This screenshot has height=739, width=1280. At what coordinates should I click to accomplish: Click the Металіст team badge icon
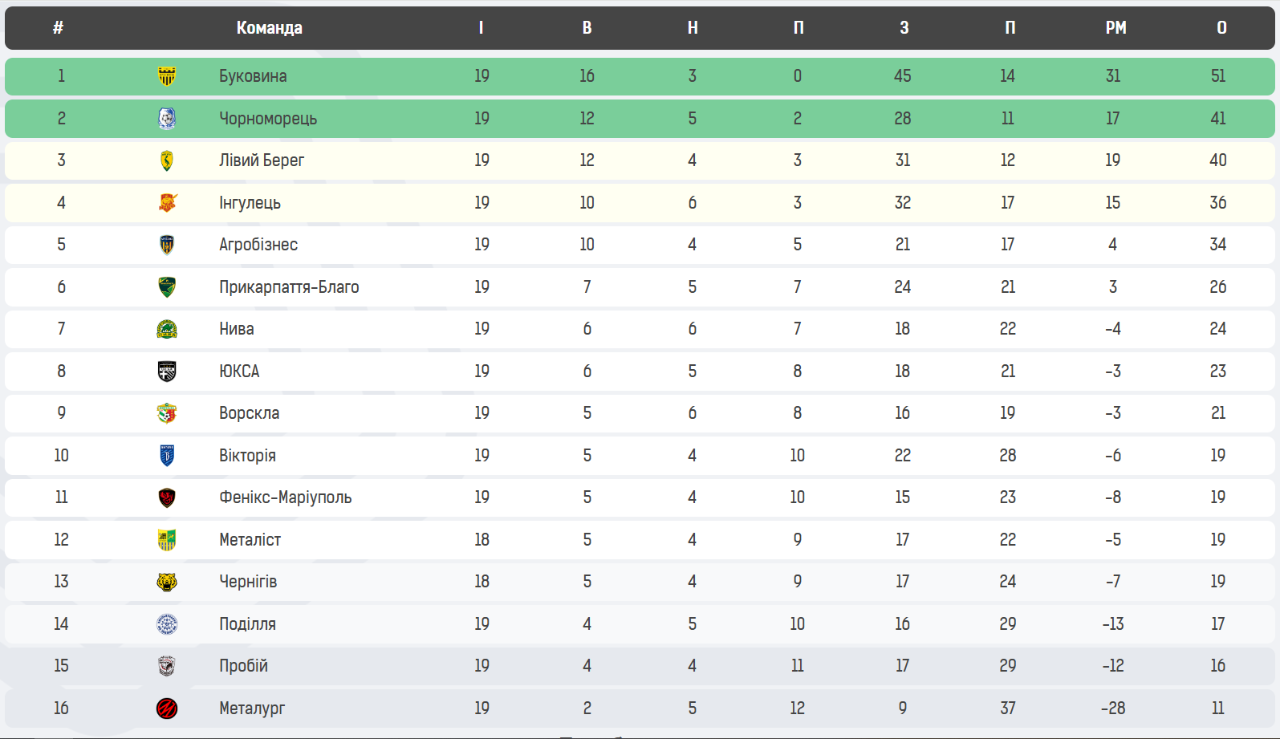point(167,540)
